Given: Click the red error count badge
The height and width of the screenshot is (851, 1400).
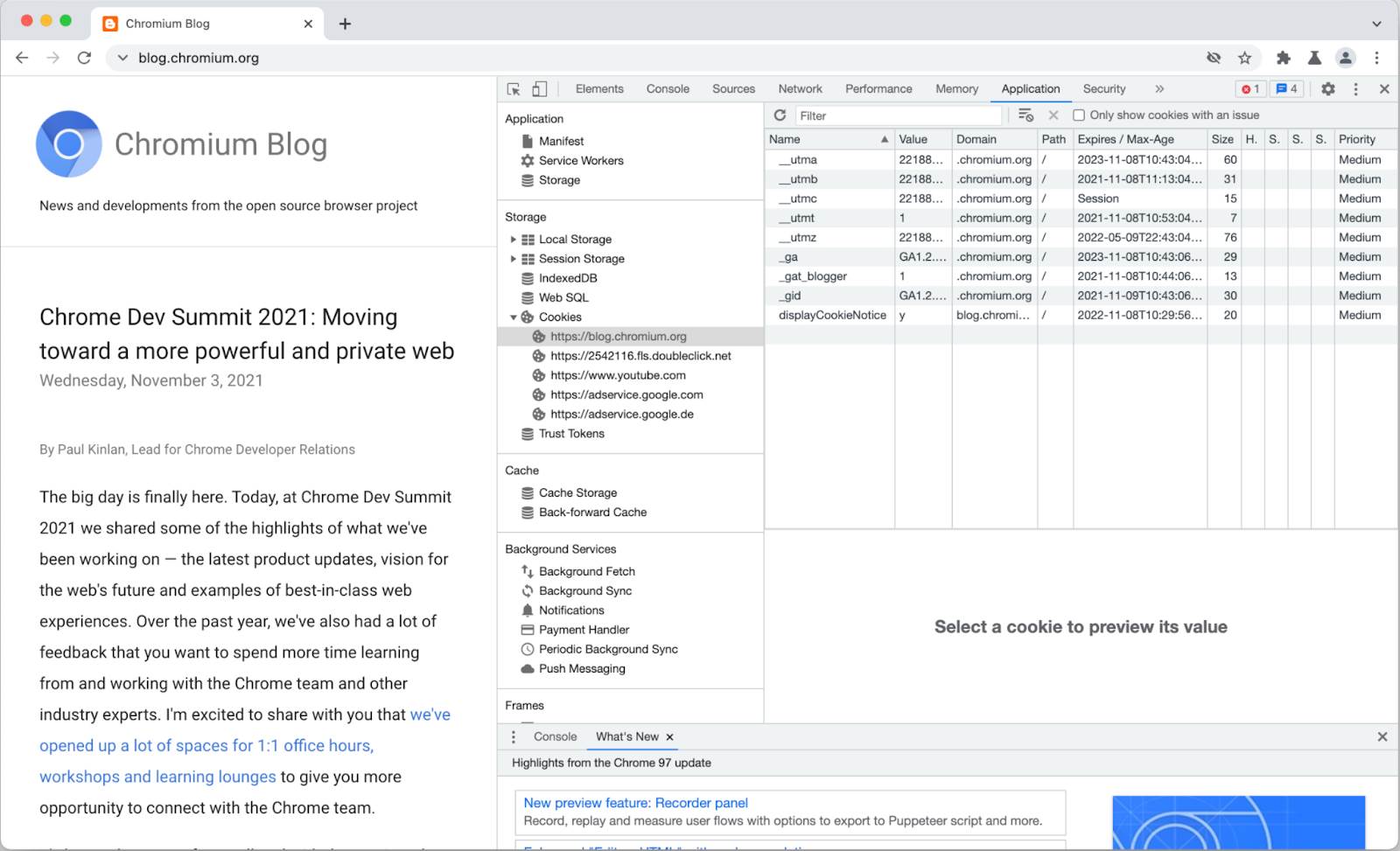Looking at the screenshot, I should [x=1249, y=88].
